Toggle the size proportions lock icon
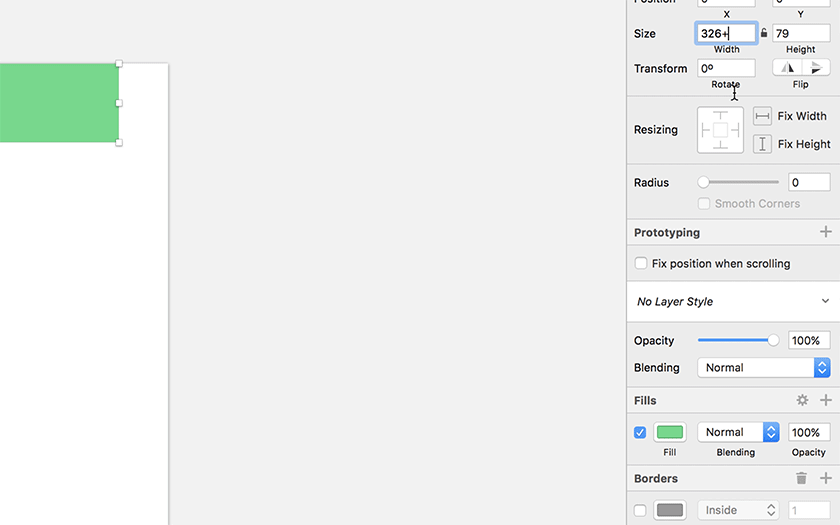 tap(764, 33)
